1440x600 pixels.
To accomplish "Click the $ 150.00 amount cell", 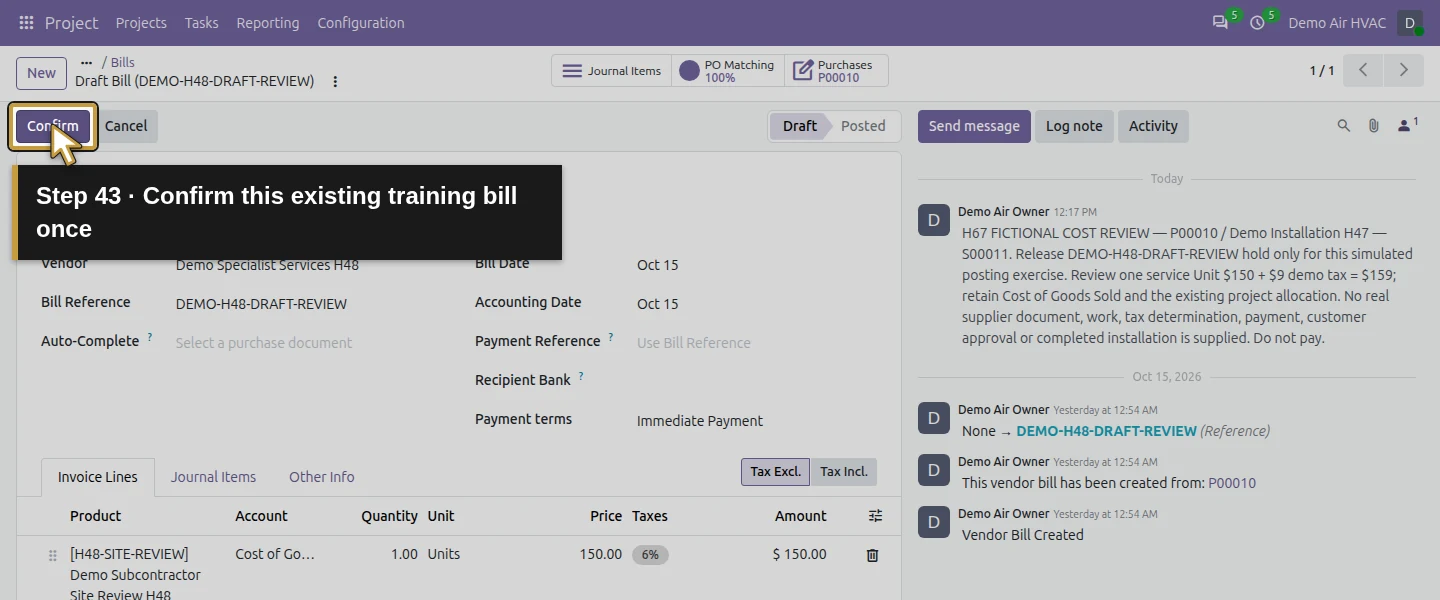I will pyautogui.click(x=800, y=554).
